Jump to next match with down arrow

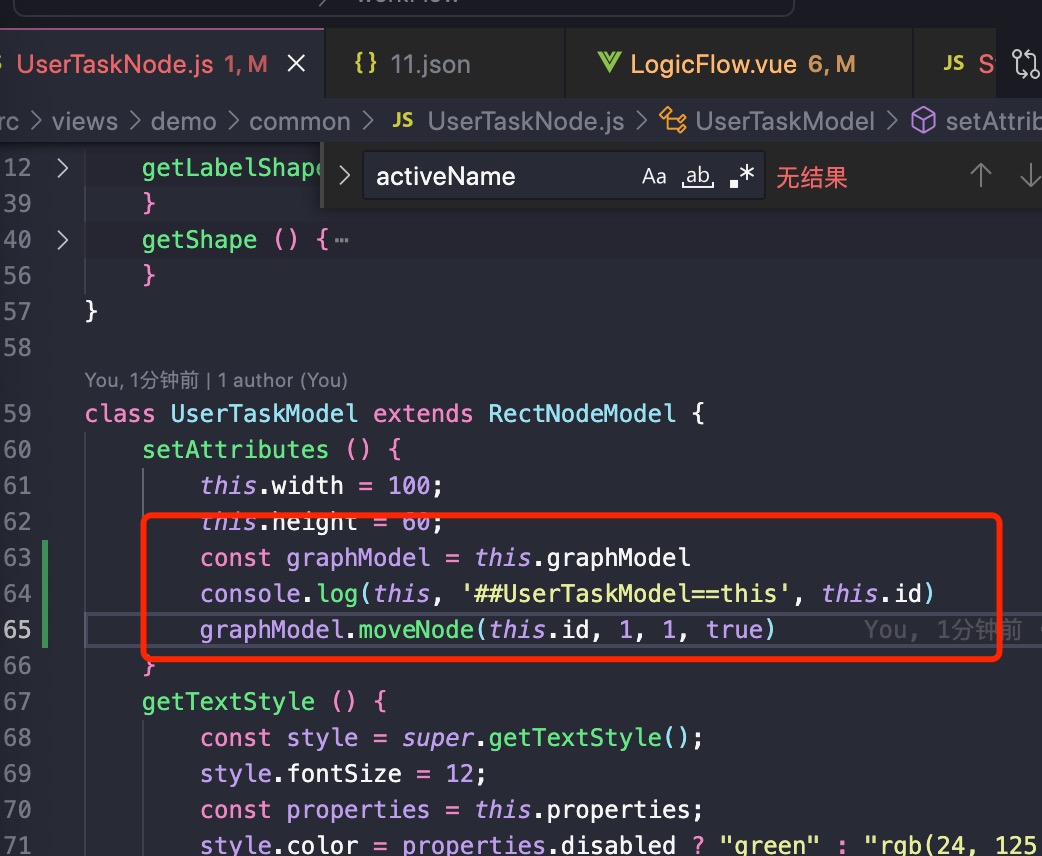[1030, 176]
